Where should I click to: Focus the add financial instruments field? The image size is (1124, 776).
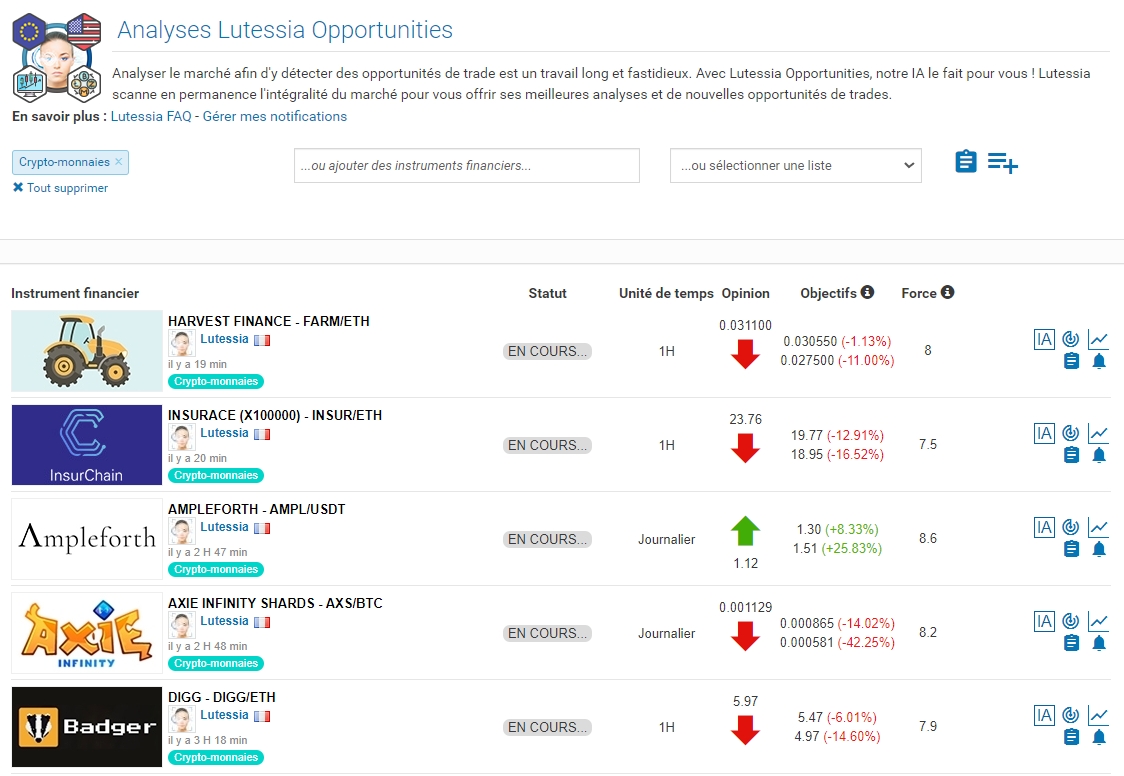[x=467, y=166]
